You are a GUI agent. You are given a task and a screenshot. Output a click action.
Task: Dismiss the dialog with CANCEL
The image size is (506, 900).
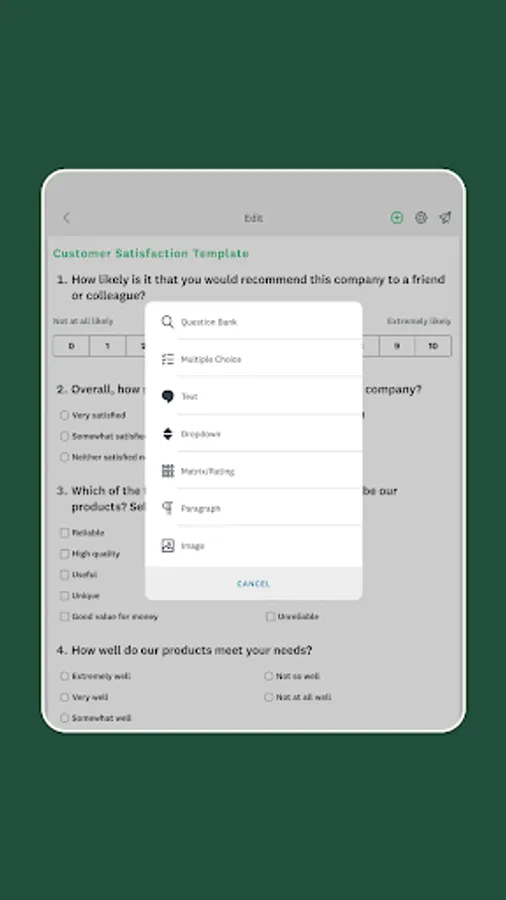254,584
